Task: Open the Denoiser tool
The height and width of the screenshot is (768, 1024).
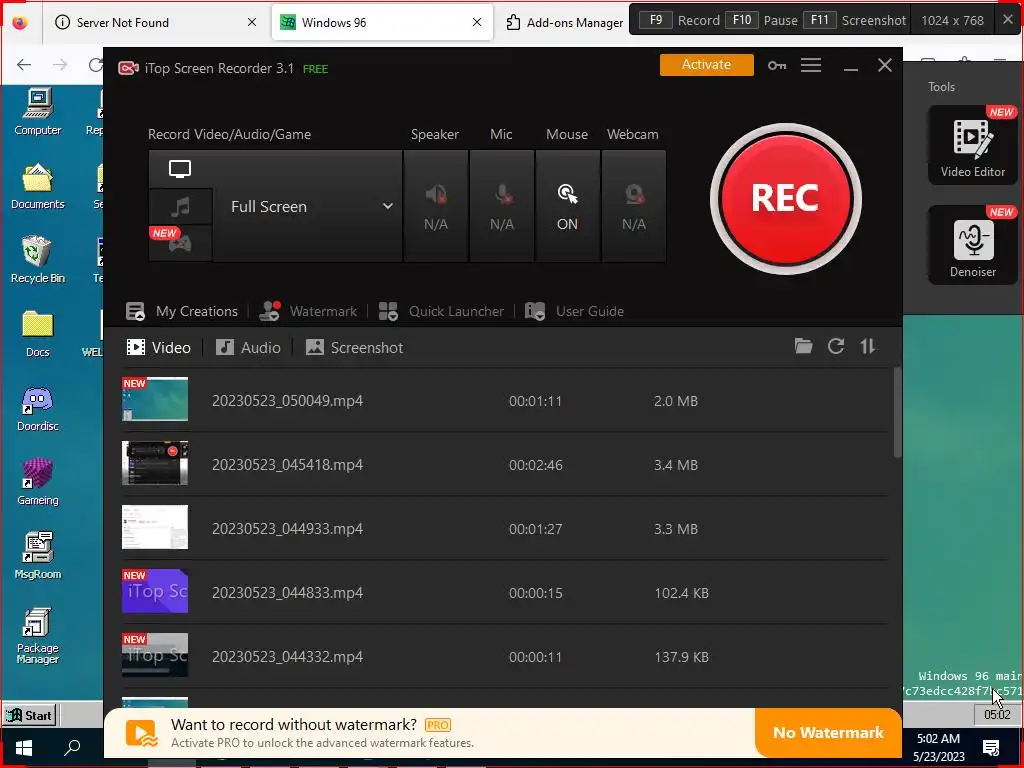Action: pos(972,245)
